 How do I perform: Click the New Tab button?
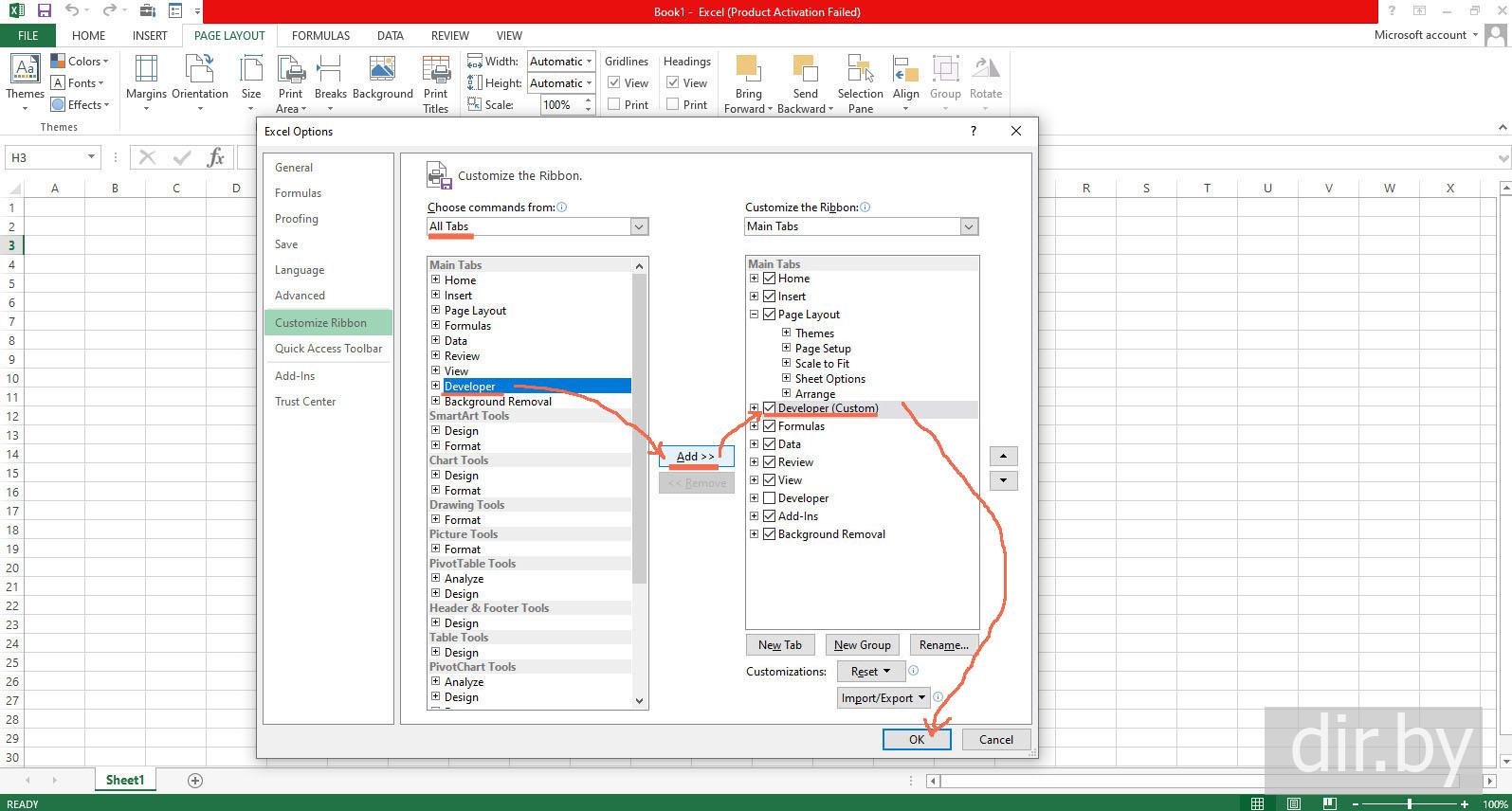click(779, 645)
